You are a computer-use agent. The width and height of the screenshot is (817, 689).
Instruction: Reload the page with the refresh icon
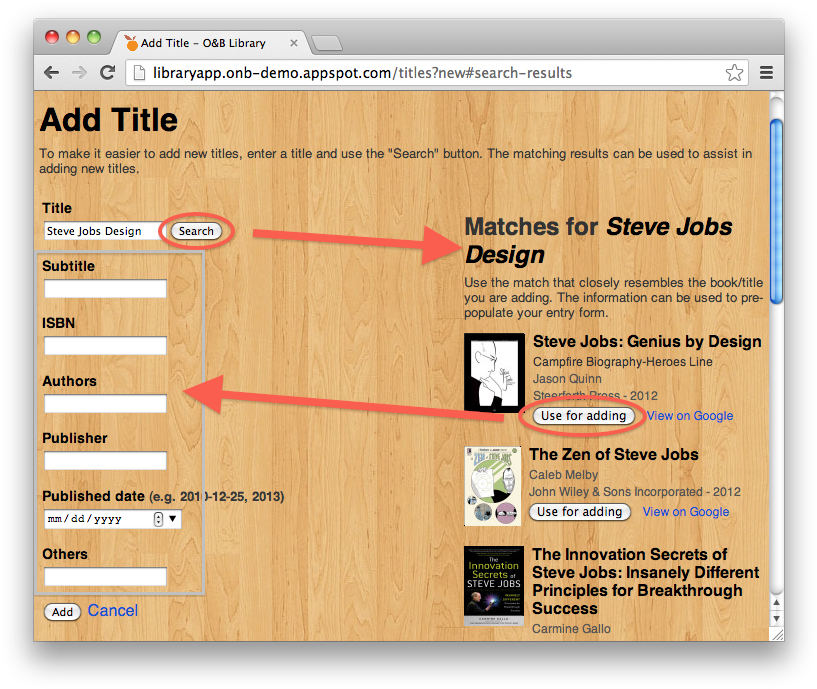(107, 72)
